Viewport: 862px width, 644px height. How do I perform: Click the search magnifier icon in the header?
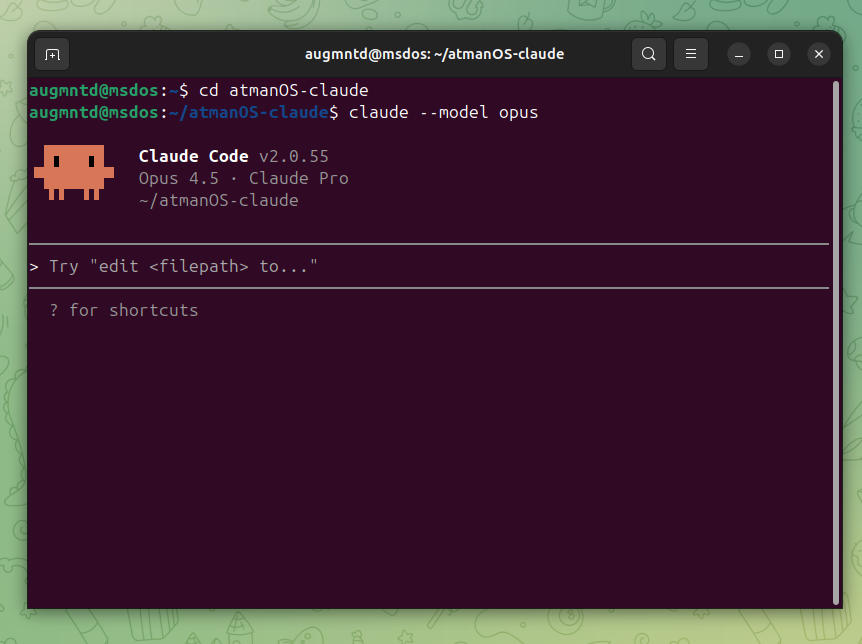[x=649, y=54]
